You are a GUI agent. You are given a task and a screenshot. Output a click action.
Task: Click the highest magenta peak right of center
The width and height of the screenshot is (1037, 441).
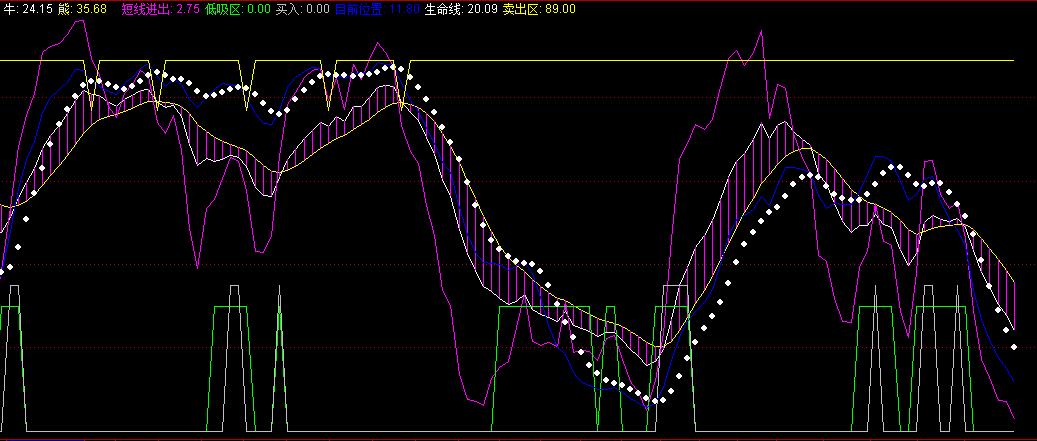(x=761, y=32)
